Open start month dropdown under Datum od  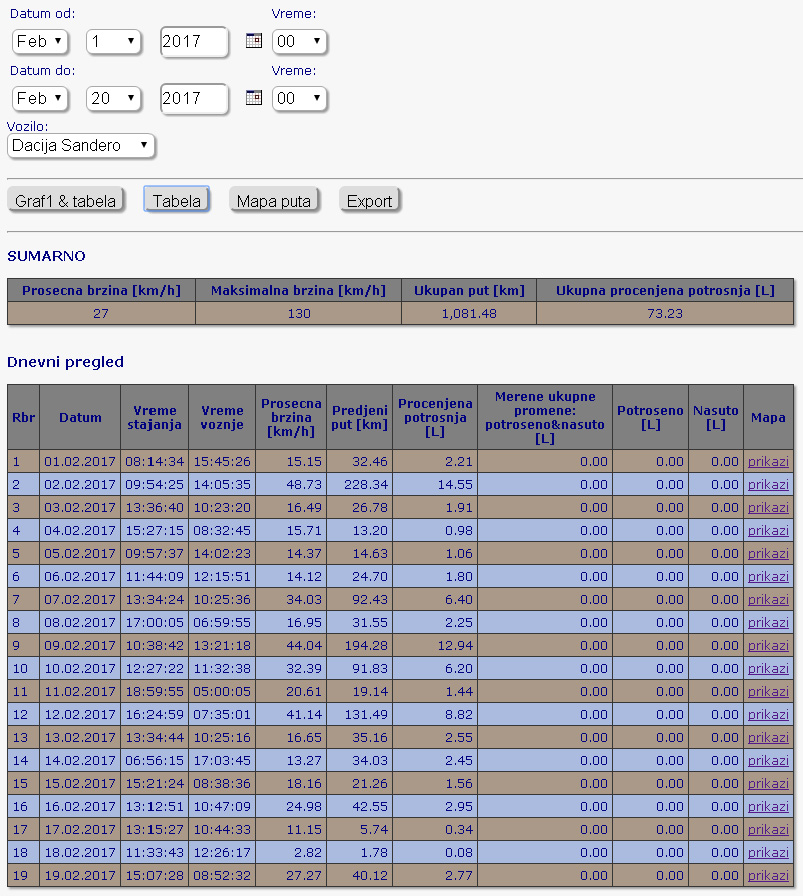[x=39, y=41]
